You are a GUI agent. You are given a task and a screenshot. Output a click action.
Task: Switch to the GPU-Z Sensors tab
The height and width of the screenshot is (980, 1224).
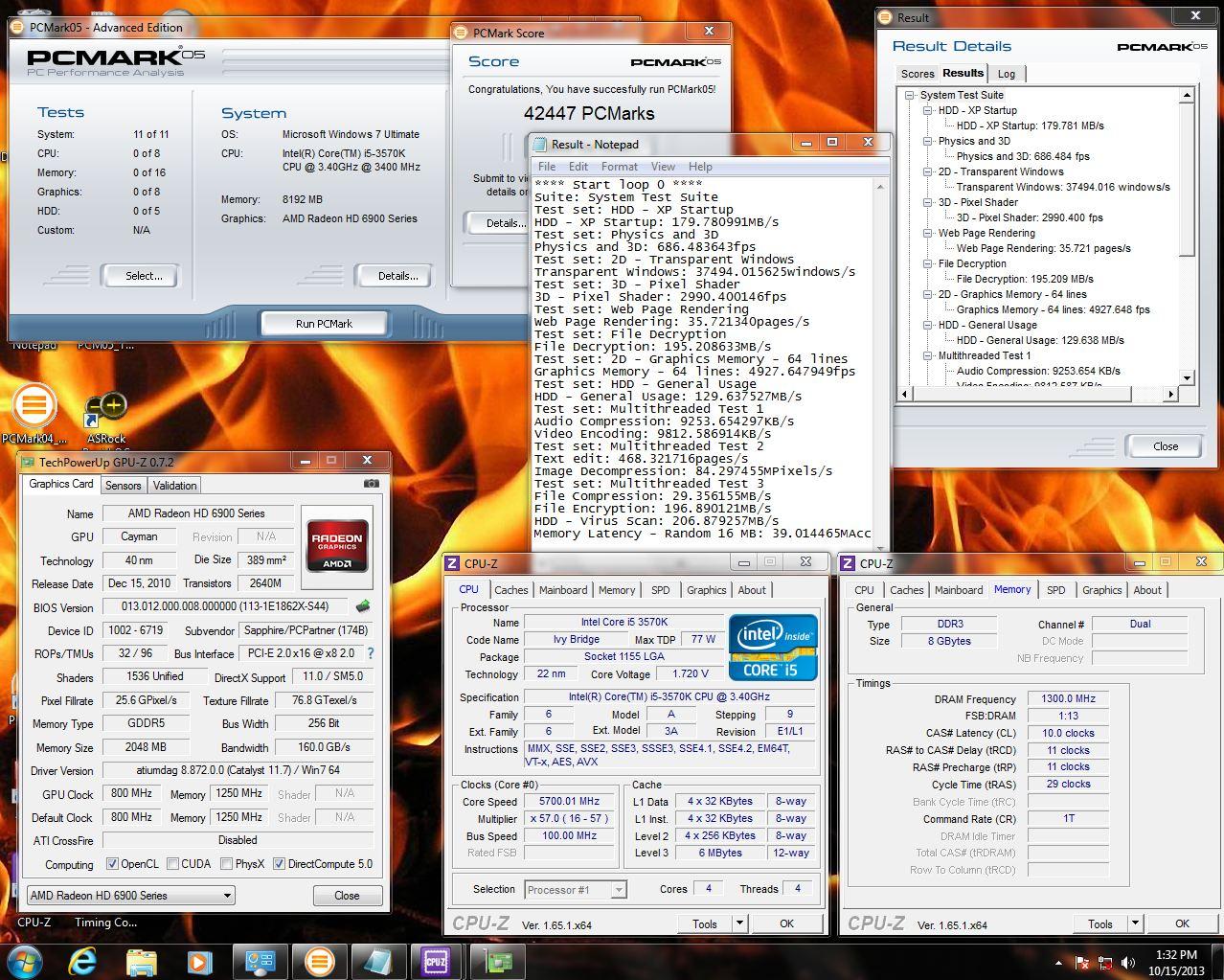tap(124, 486)
